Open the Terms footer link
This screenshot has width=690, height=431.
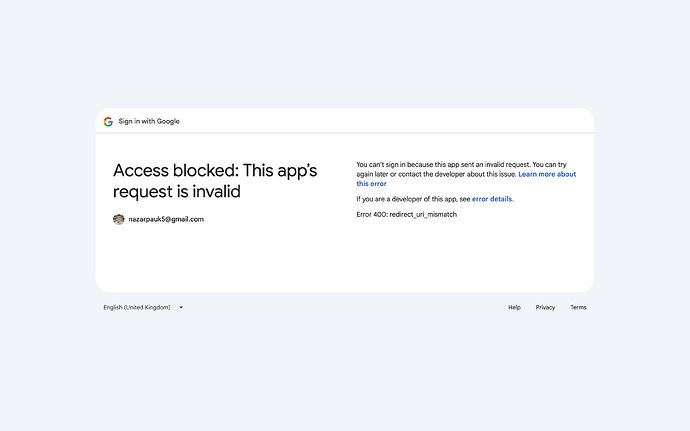coord(578,308)
